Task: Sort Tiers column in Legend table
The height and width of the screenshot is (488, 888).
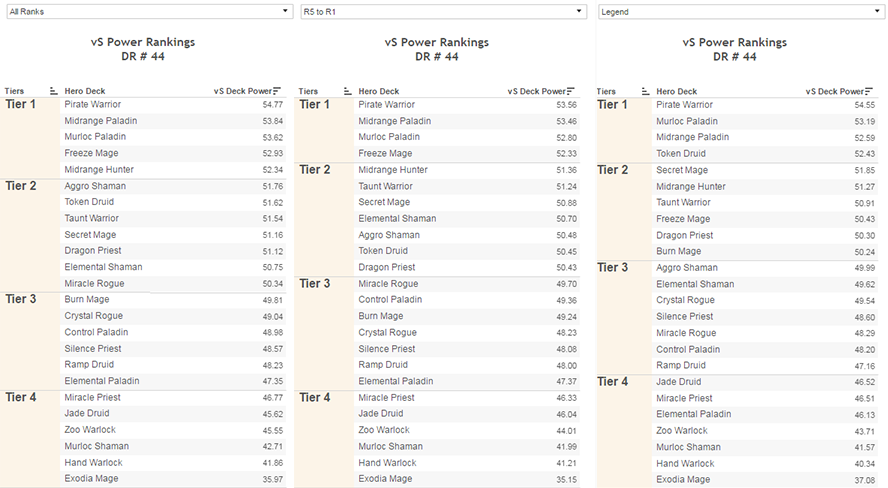Action: point(646,91)
